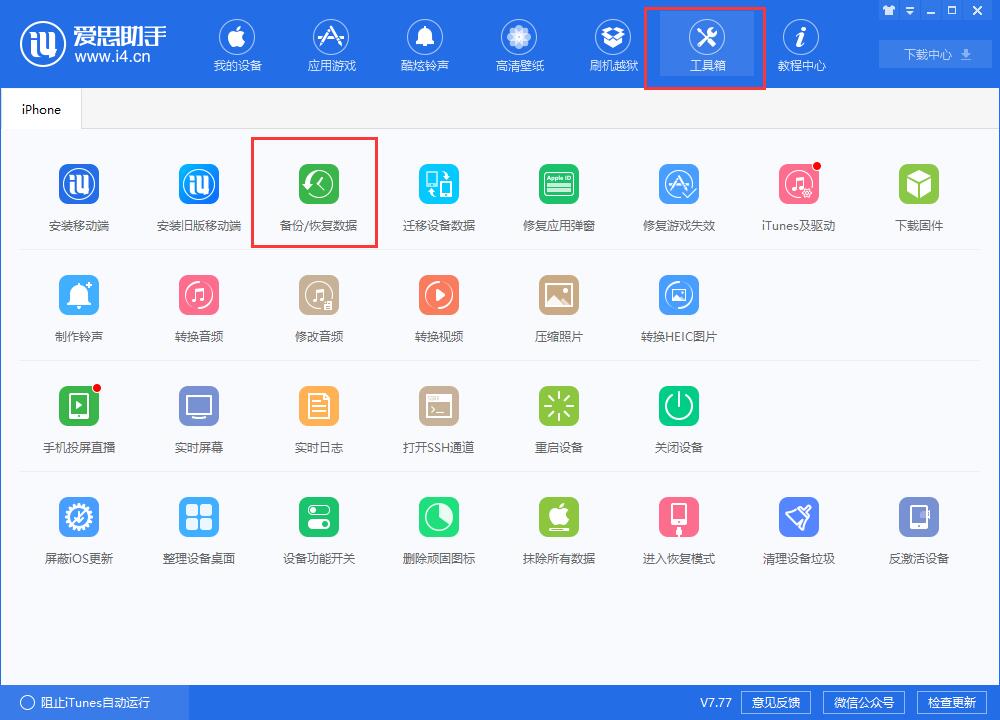Pin window on top with crown icon
This screenshot has width=1000, height=720.
tap(888, 10)
